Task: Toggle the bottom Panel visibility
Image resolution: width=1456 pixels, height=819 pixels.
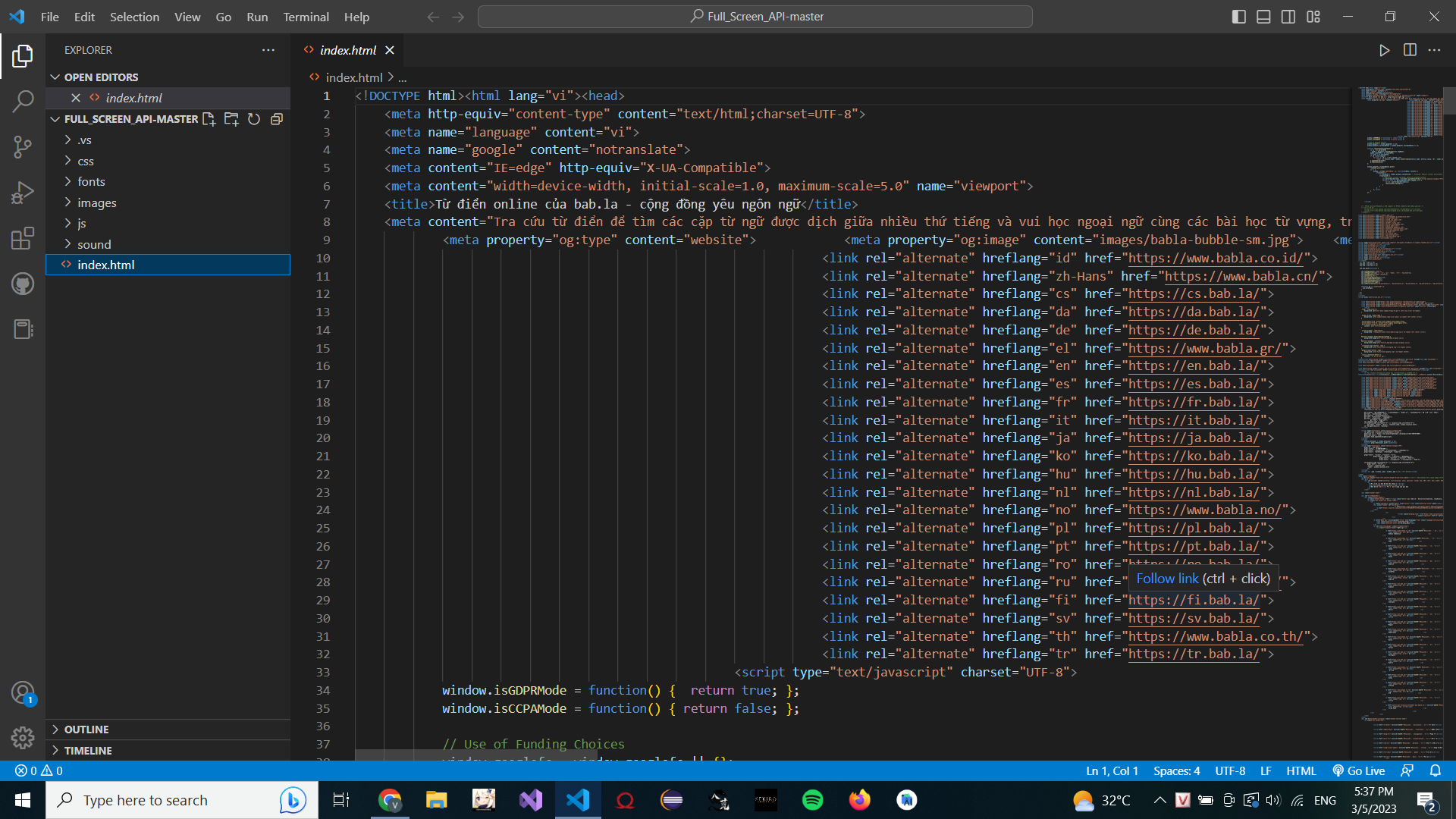Action: 1263,16
